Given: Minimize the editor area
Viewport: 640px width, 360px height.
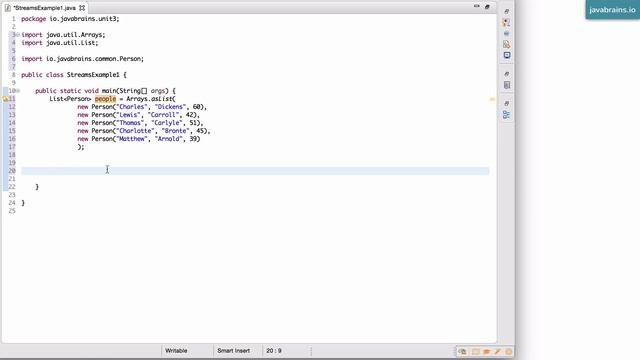Looking at the screenshot, I should (476, 7).
